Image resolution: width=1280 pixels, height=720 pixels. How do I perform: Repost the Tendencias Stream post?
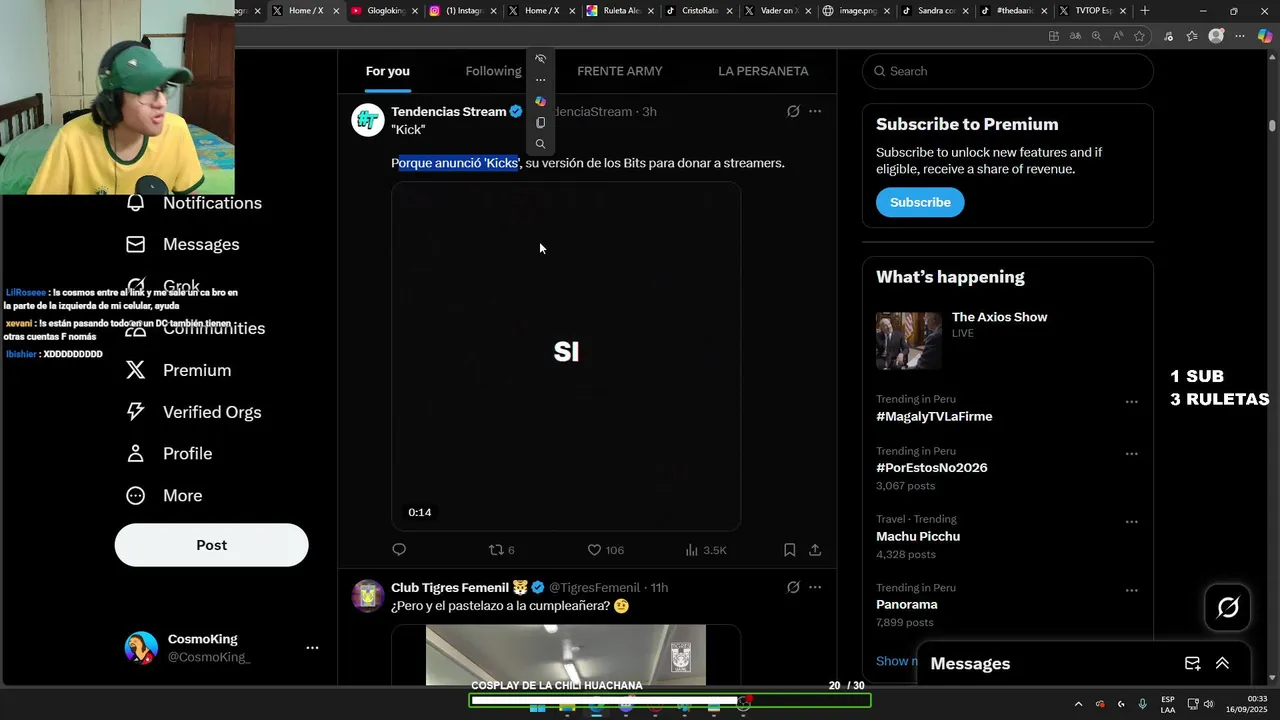(501, 550)
